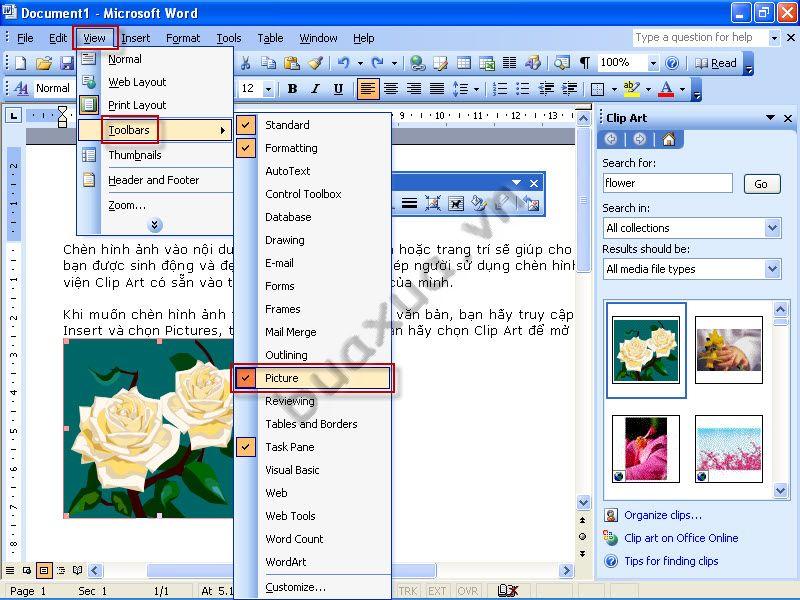Undo the last action
800x600 pixels.
coord(344,63)
